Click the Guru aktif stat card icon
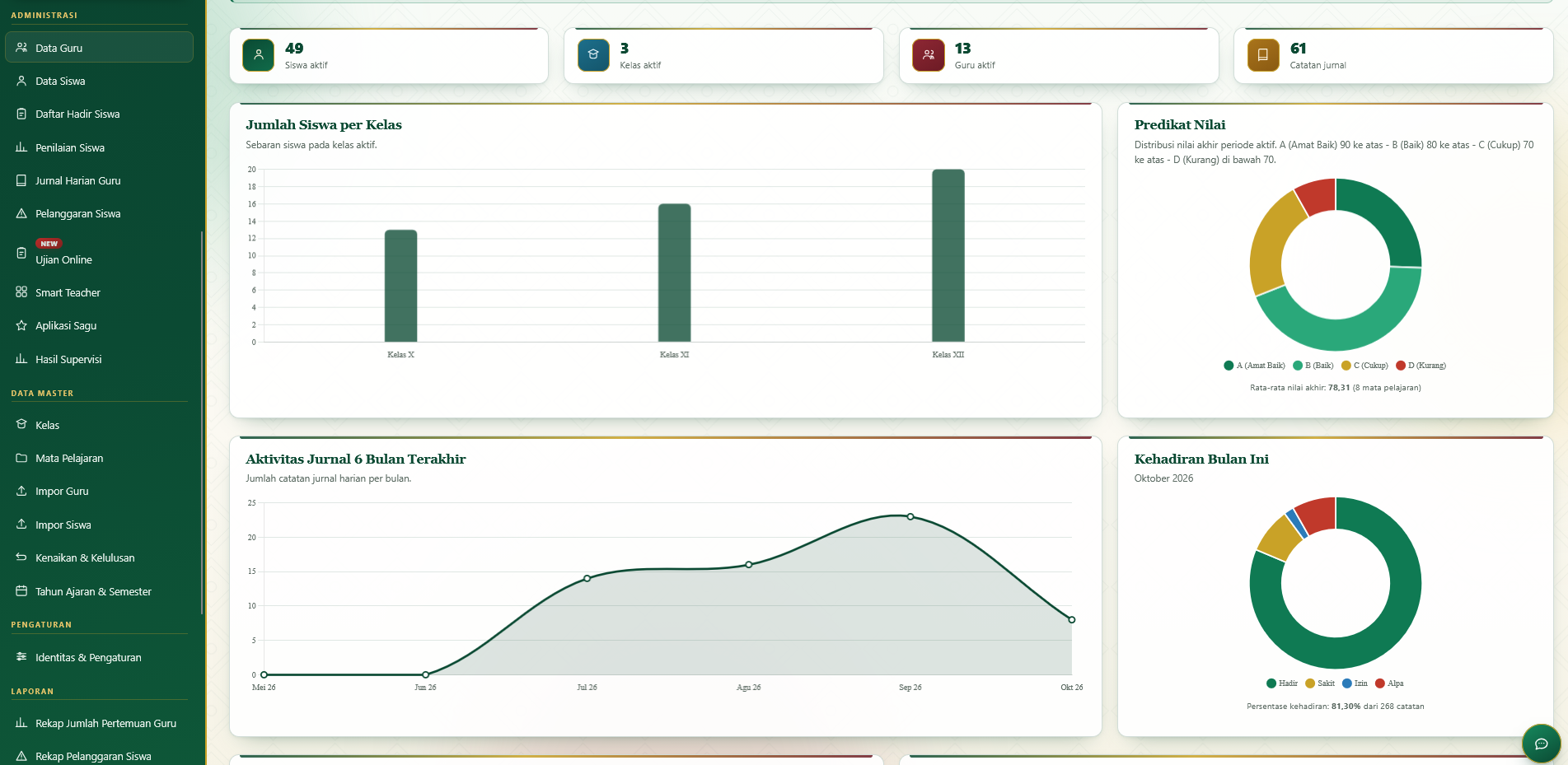This screenshot has height=765, width=1568. point(929,55)
